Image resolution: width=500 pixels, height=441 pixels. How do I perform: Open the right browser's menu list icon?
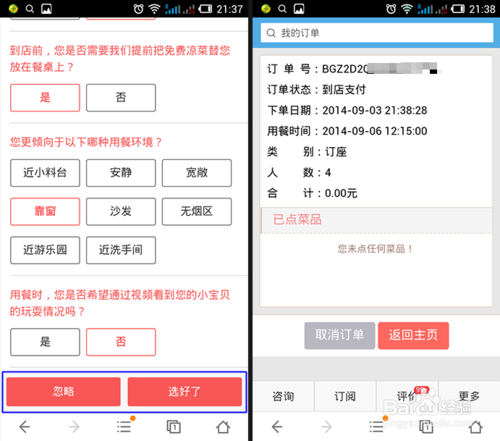[376, 427]
